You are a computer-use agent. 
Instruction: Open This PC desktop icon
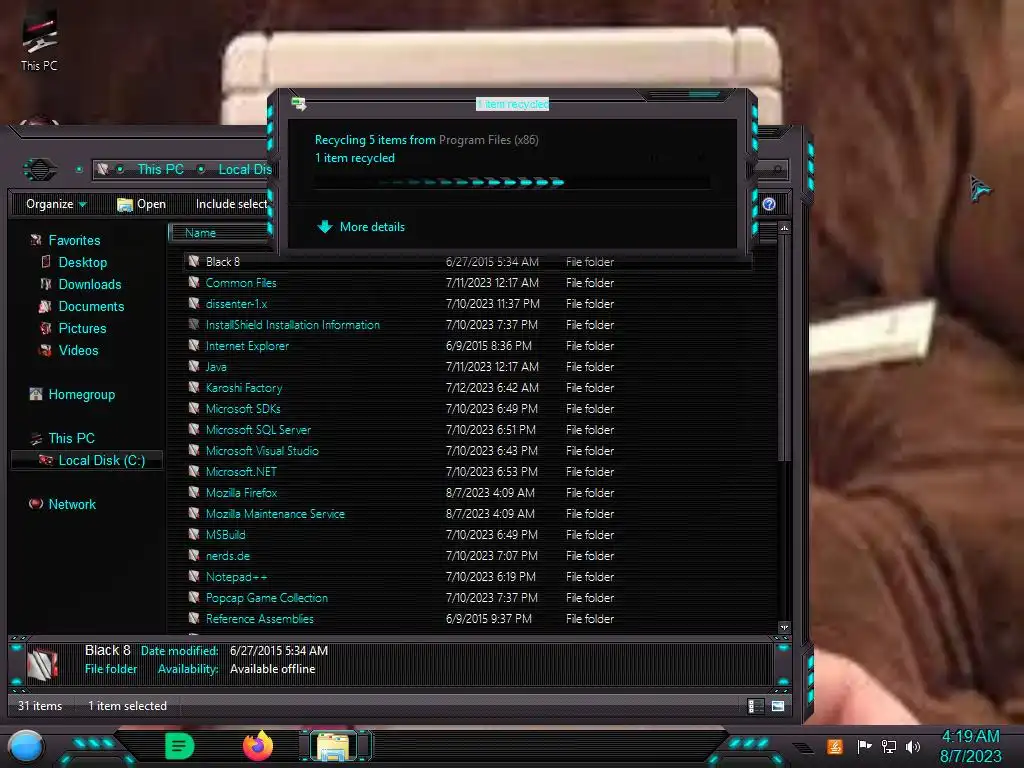click(x=39, y=40)
